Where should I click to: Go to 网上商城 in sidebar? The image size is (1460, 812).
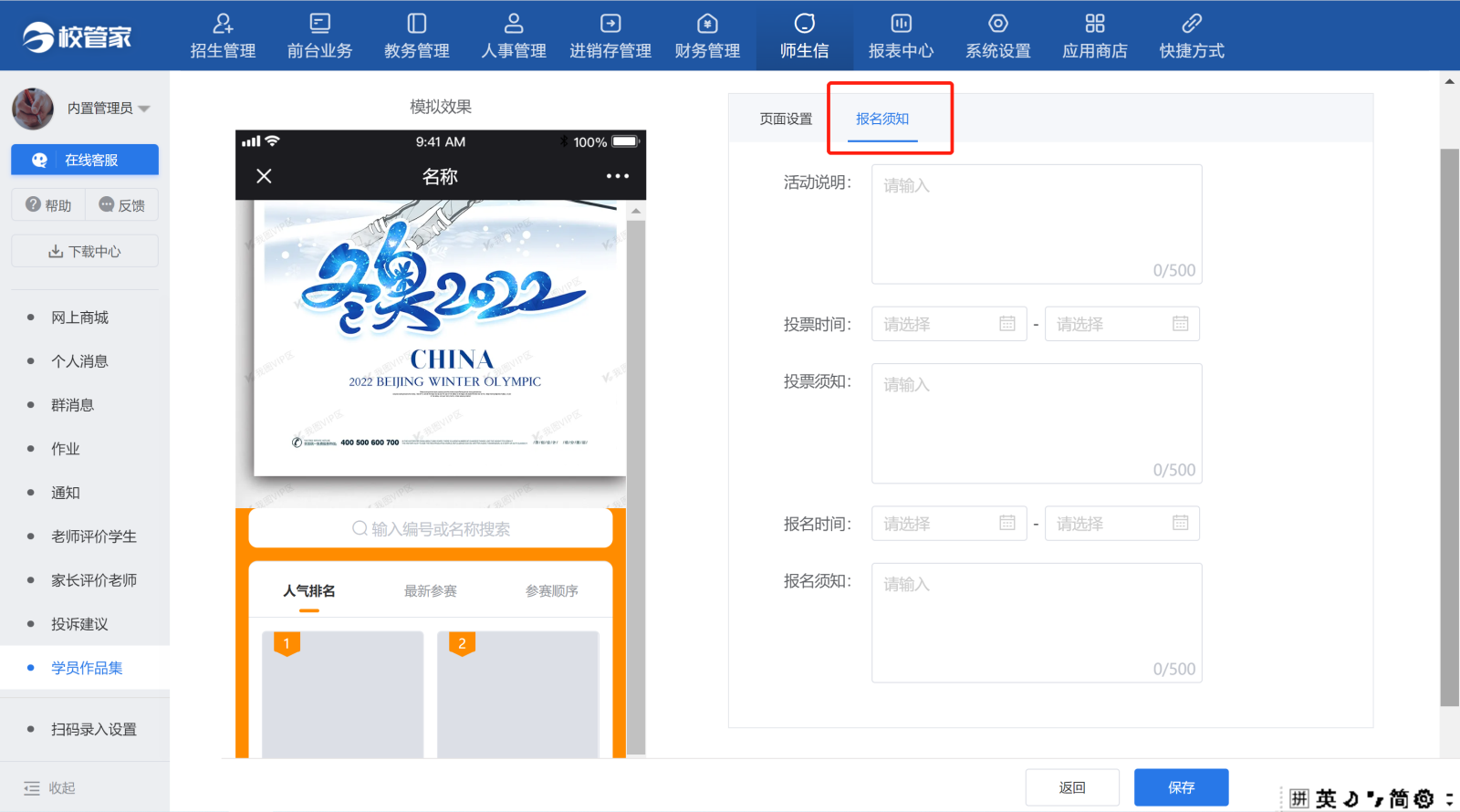click(79, 318)
